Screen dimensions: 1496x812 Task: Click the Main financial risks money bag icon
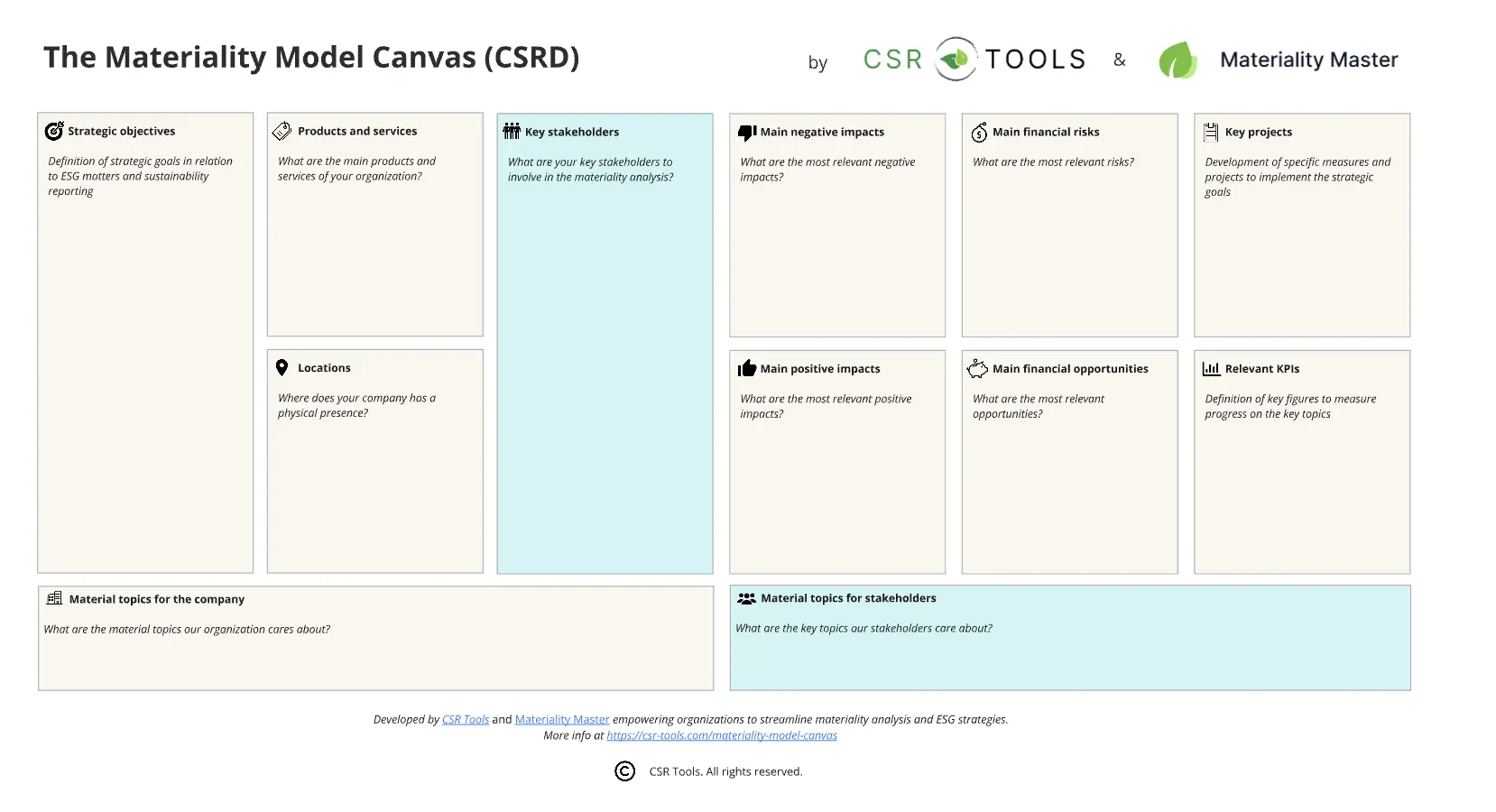tap(979, 133)
